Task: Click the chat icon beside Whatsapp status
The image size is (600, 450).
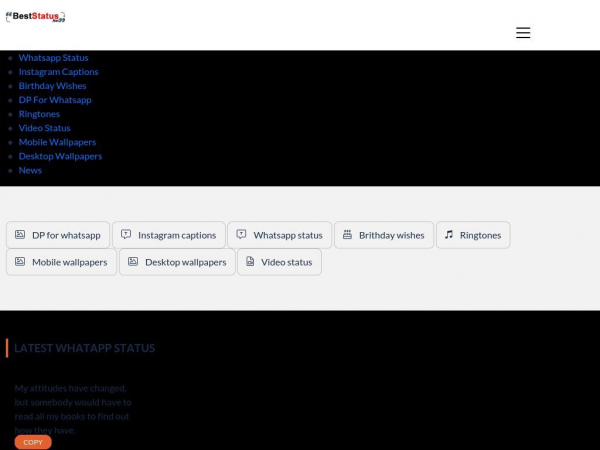Action: click(x=241, y=234)
